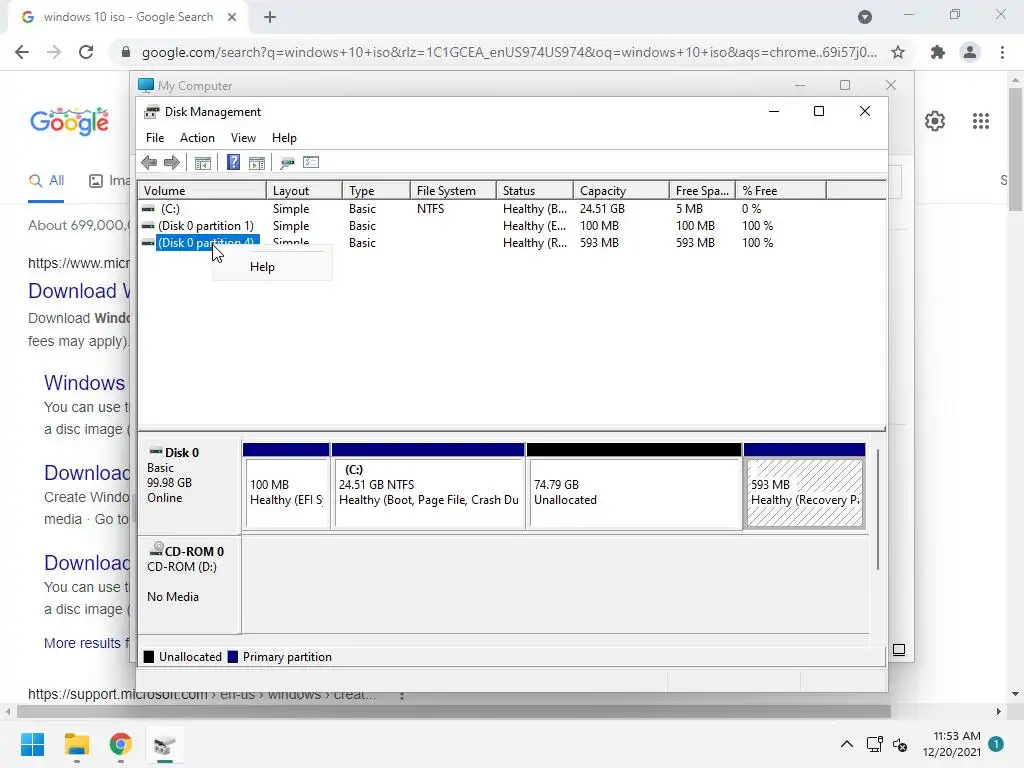
Task: Click the Disk Management graphical pane scrollbar
Action: pos(878,509)
